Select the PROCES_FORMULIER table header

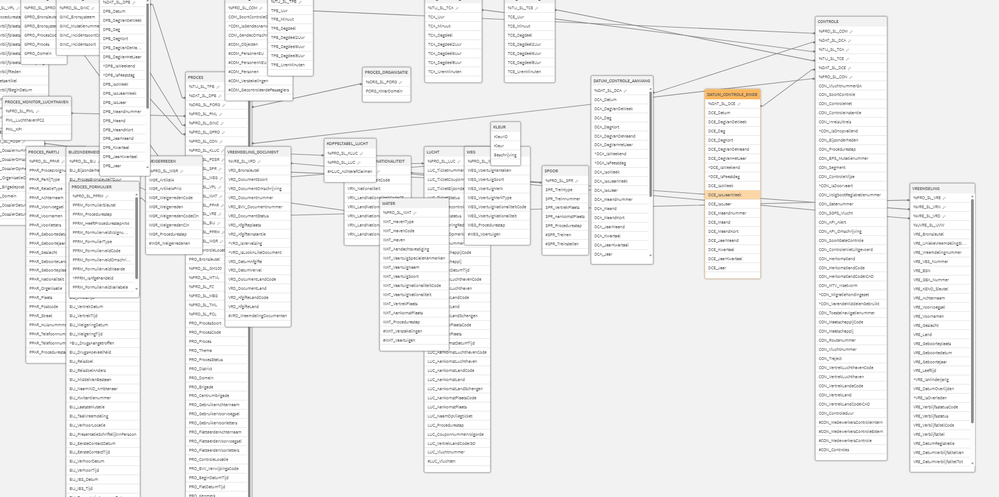click(104, 187)
